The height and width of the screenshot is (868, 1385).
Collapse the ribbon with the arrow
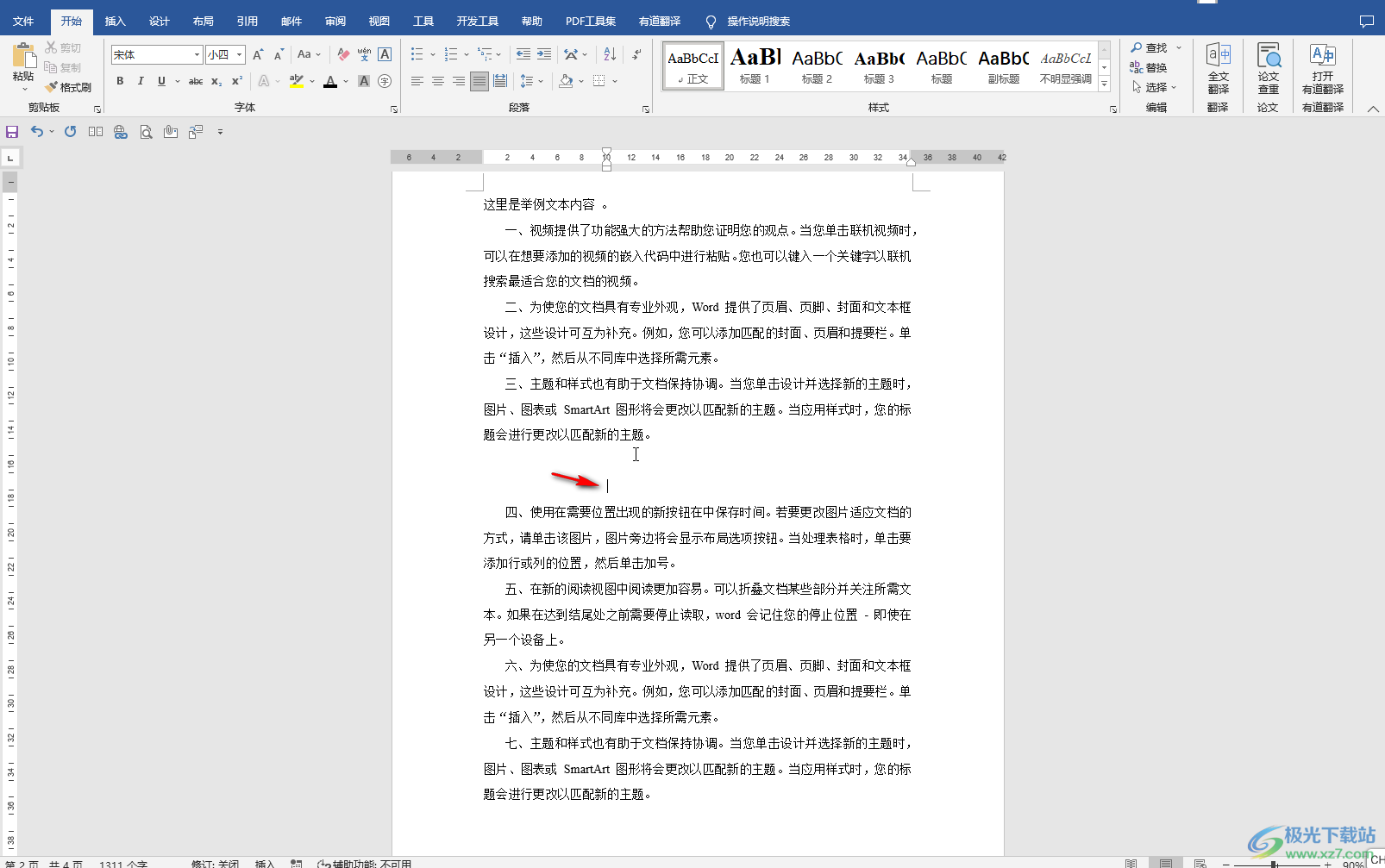(x=1373, y=109)
